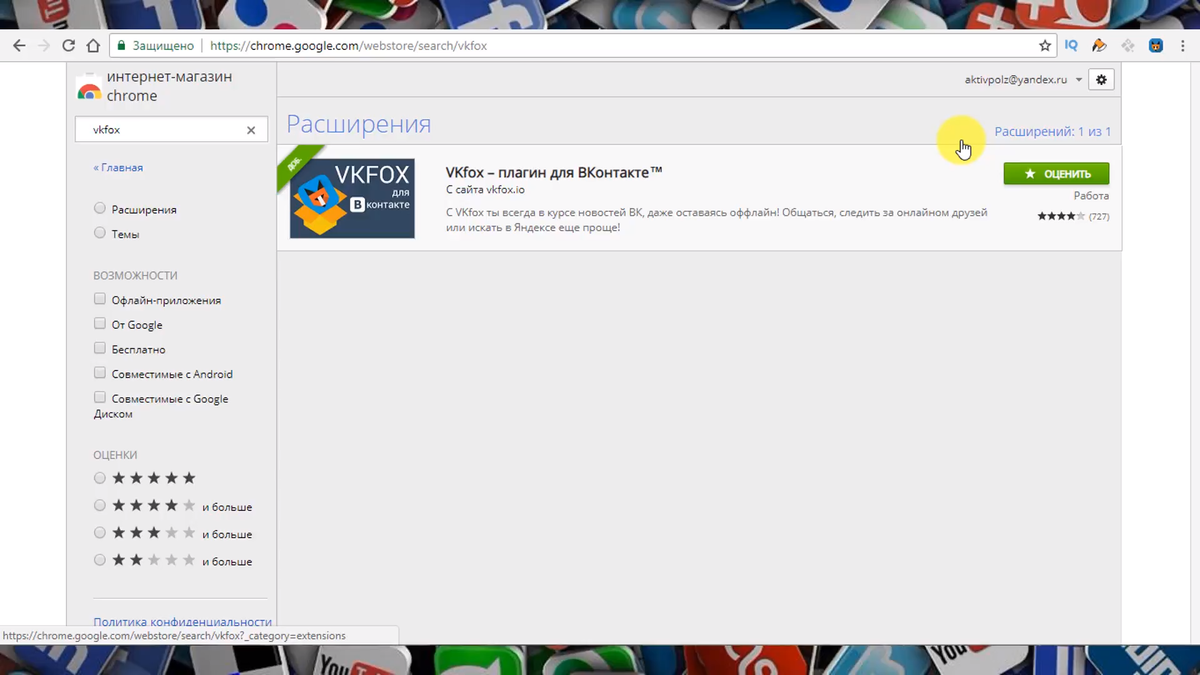Check the От Google filter
The image size is (1200, 675).
pos(99,324)
